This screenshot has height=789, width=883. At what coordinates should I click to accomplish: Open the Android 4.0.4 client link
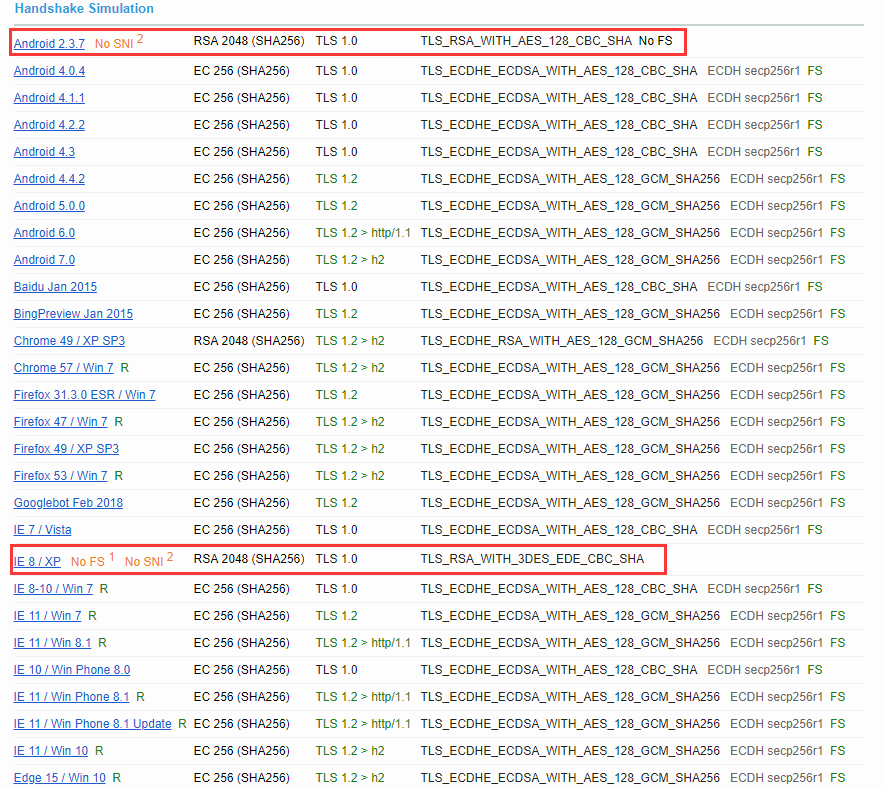pyautogui.click(x=50, y=71)
